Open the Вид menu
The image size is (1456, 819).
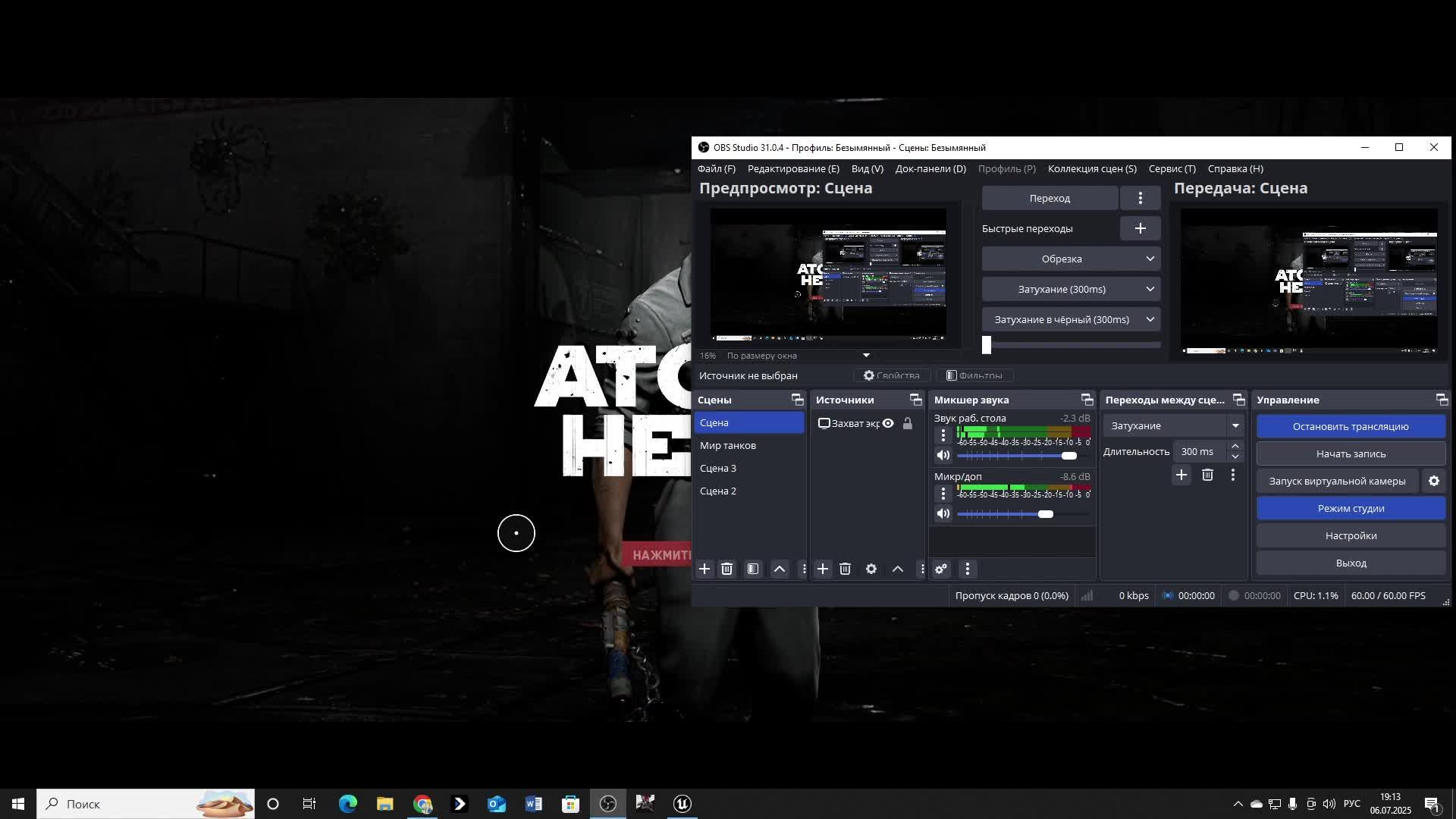tap(867, 168)
